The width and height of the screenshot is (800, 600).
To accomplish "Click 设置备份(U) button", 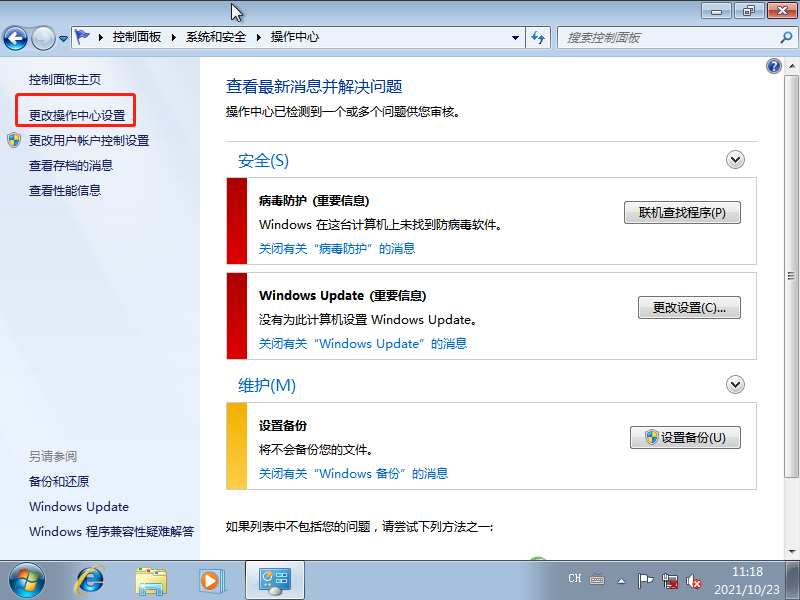I will click(685, 437).
